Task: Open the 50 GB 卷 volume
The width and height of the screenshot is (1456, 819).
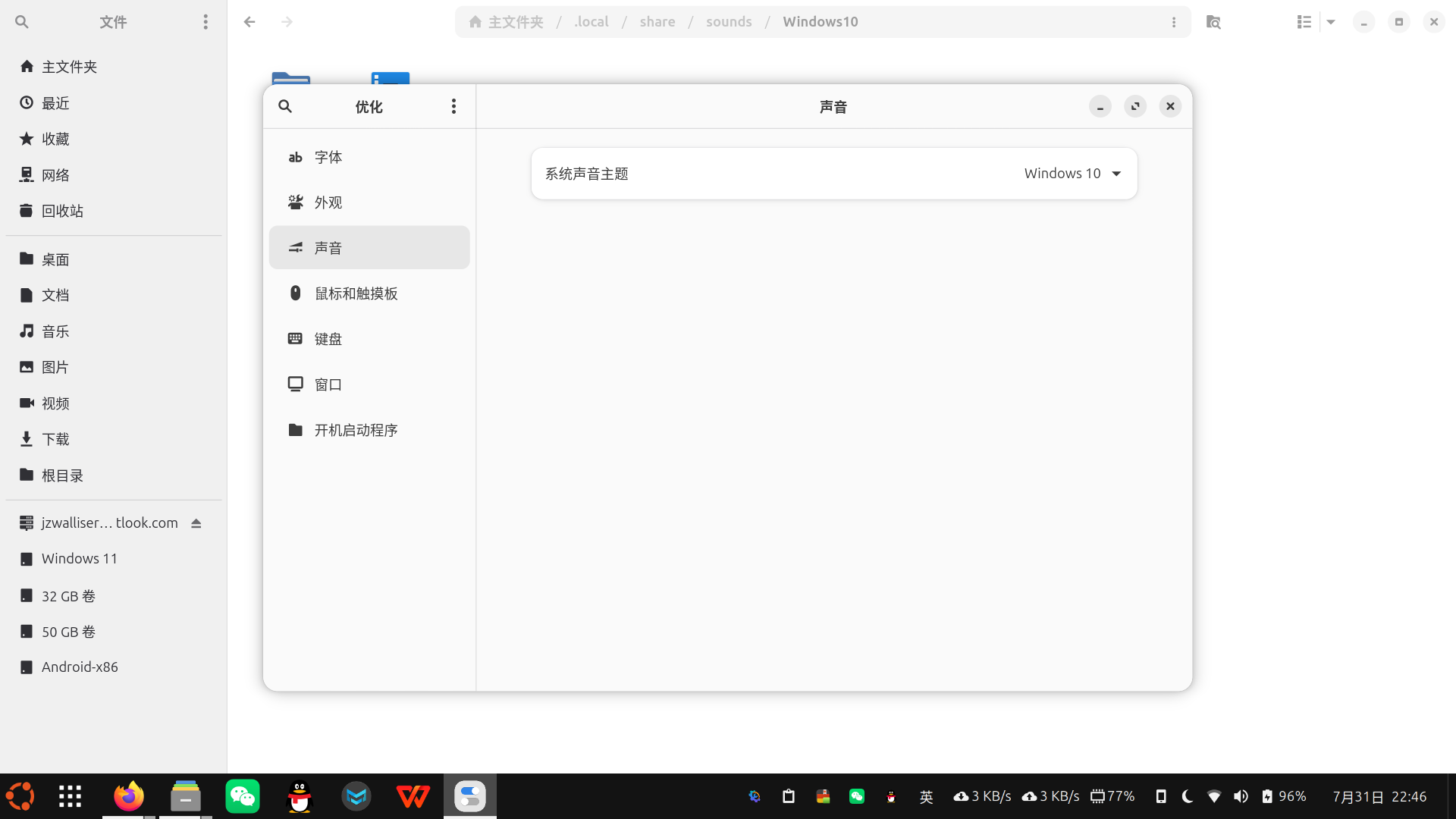Action: click(x=114, y=632)
